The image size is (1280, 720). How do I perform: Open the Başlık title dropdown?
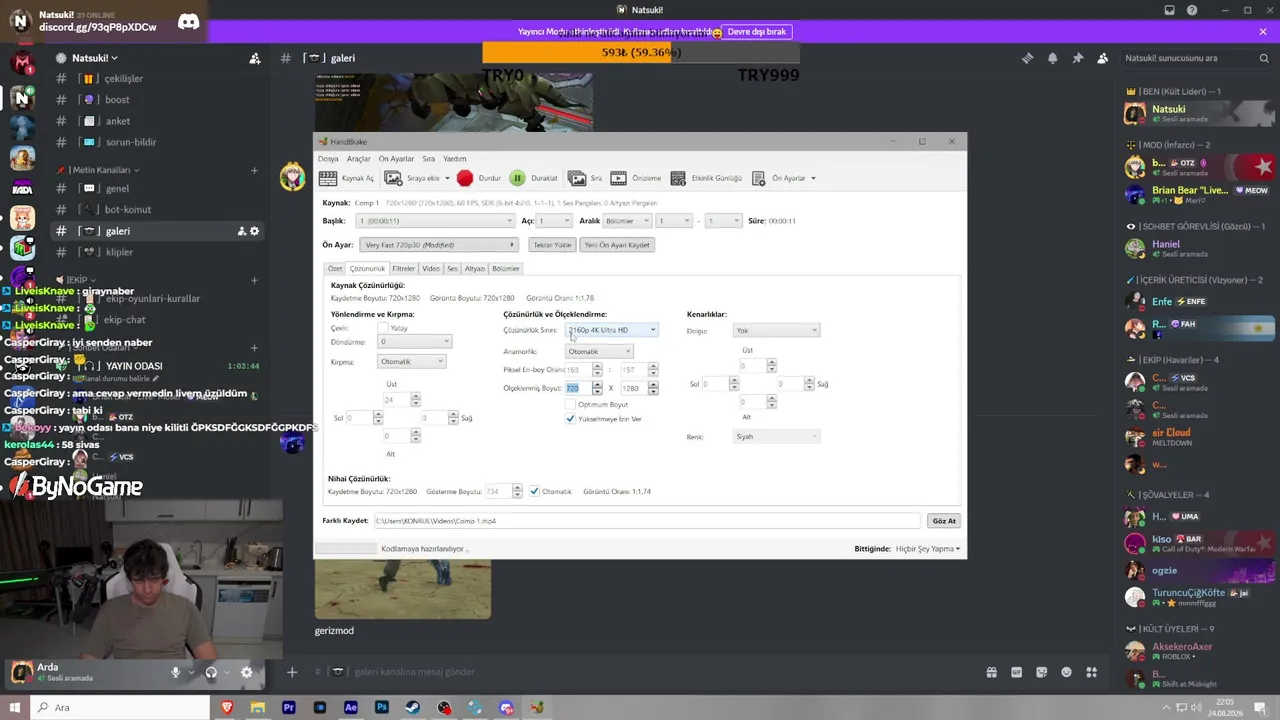pos(435,220)
